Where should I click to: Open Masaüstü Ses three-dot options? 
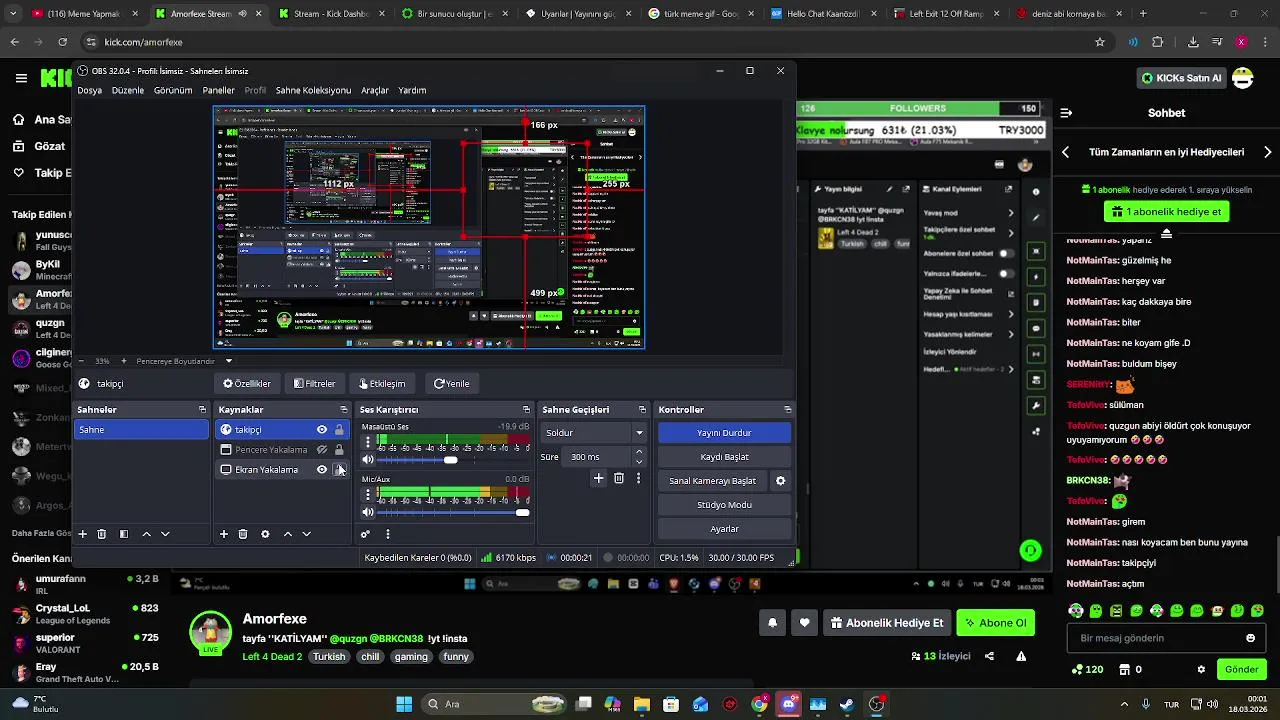(x=368, y=442)
